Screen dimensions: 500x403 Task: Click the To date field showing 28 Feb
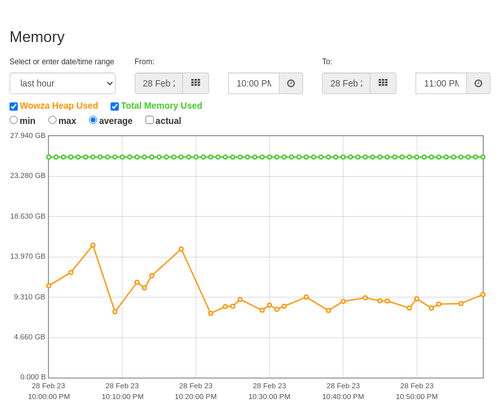coord(346,83)
